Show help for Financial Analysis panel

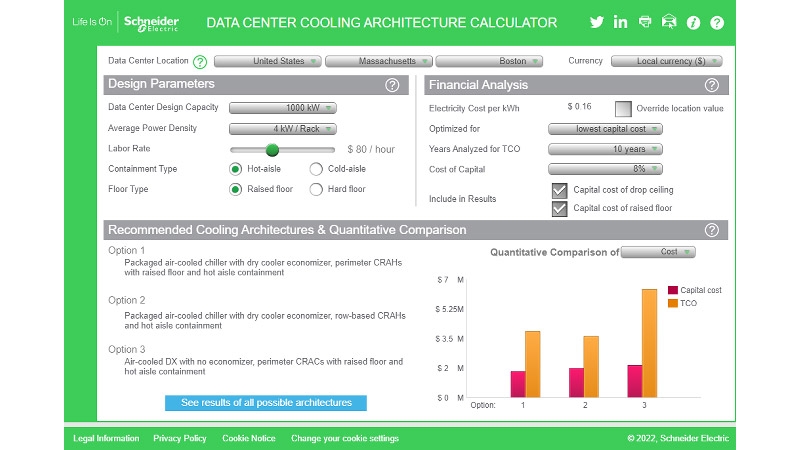712,85
